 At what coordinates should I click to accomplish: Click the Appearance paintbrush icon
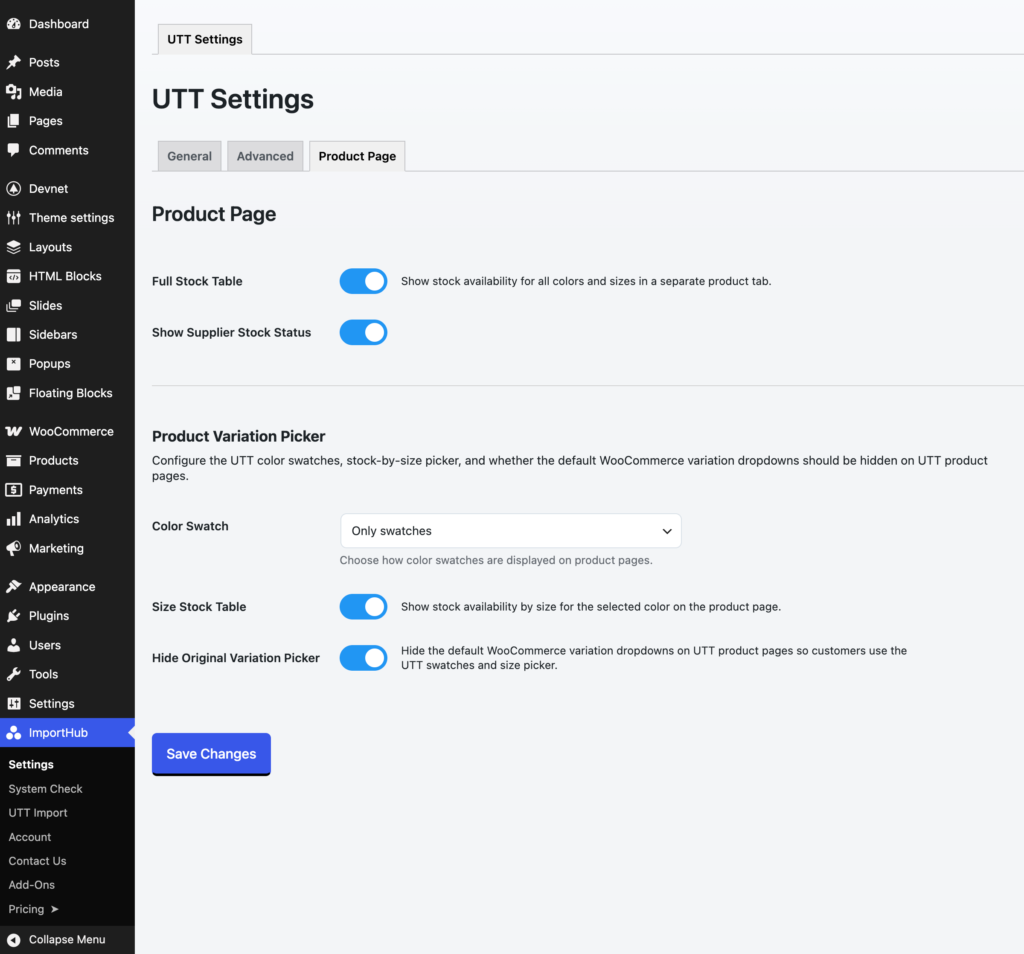click(x=14, y=587)
